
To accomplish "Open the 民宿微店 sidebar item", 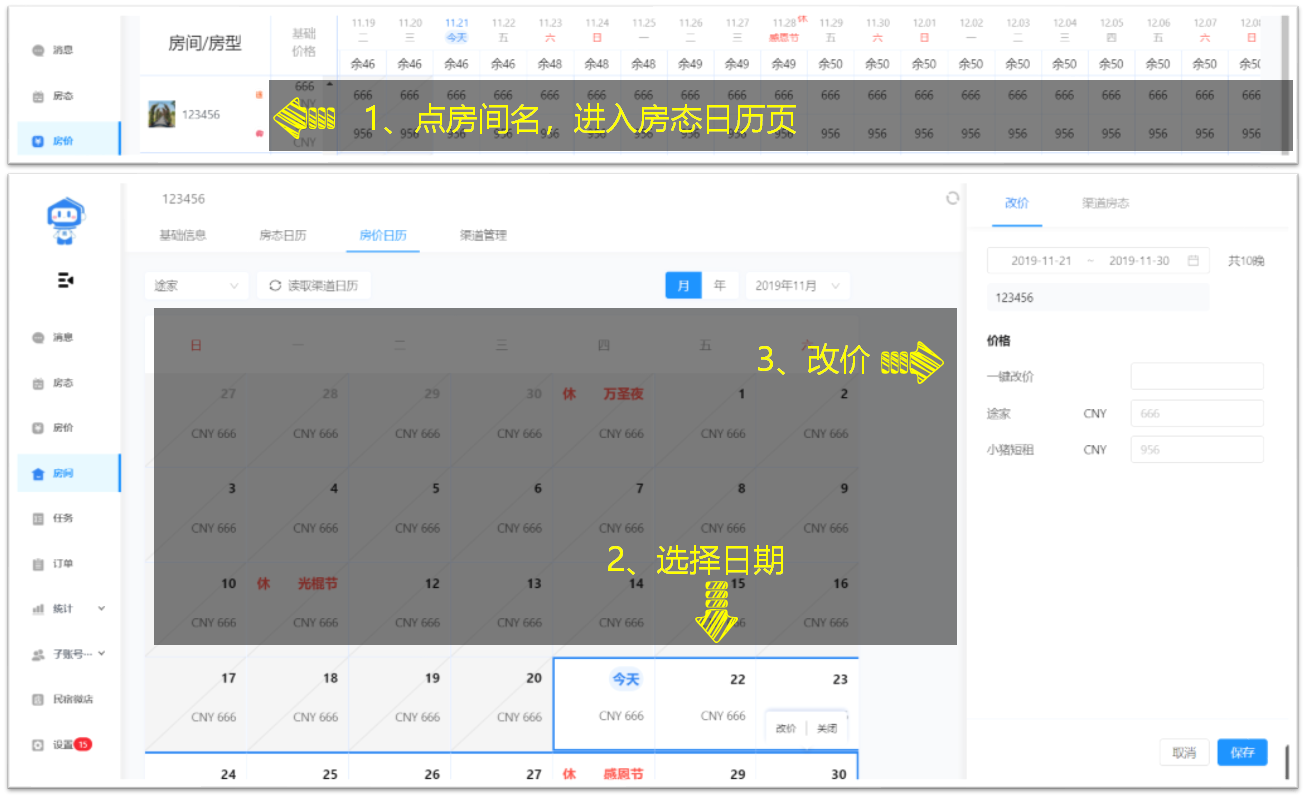I will [62, 699].
